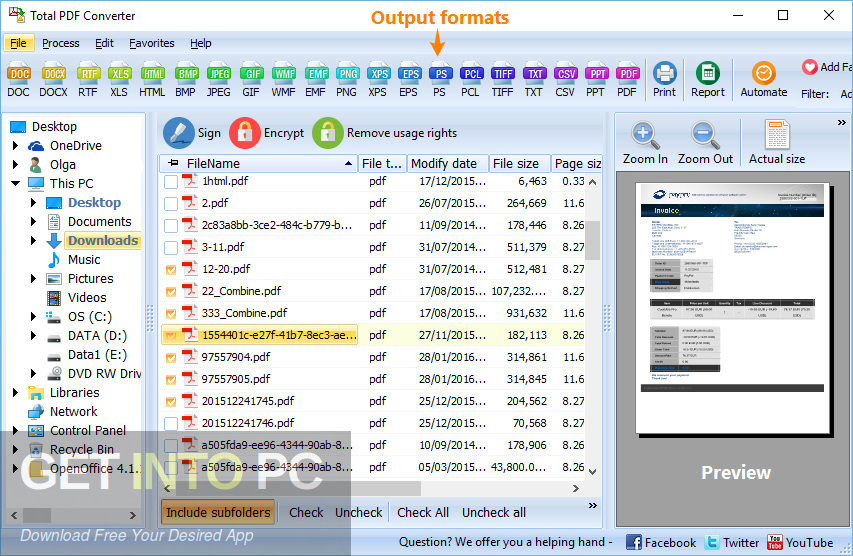The width and height of the screenshot is (853, 556).
Task: Open the Favorites menu
Action: 152,43
